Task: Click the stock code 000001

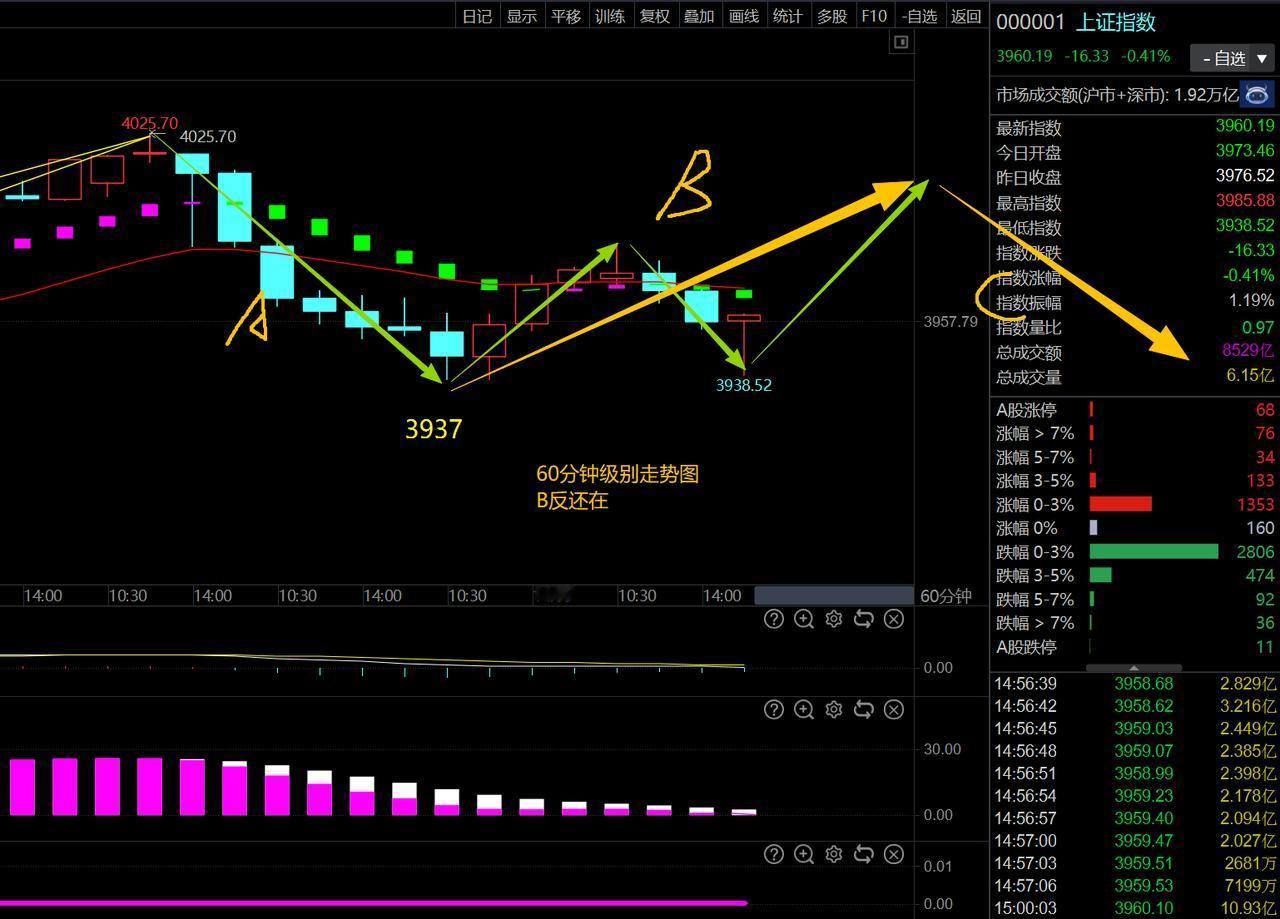Action: click(1030, 22)
